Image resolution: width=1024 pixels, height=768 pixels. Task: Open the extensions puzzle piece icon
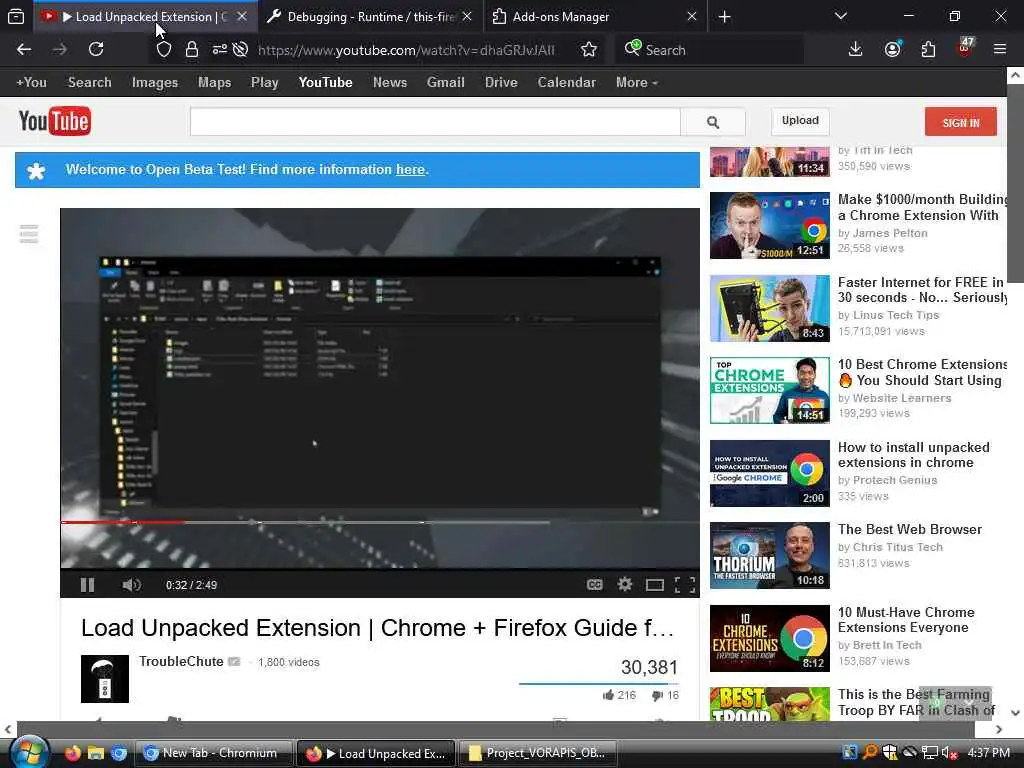[x=928, y=49]
